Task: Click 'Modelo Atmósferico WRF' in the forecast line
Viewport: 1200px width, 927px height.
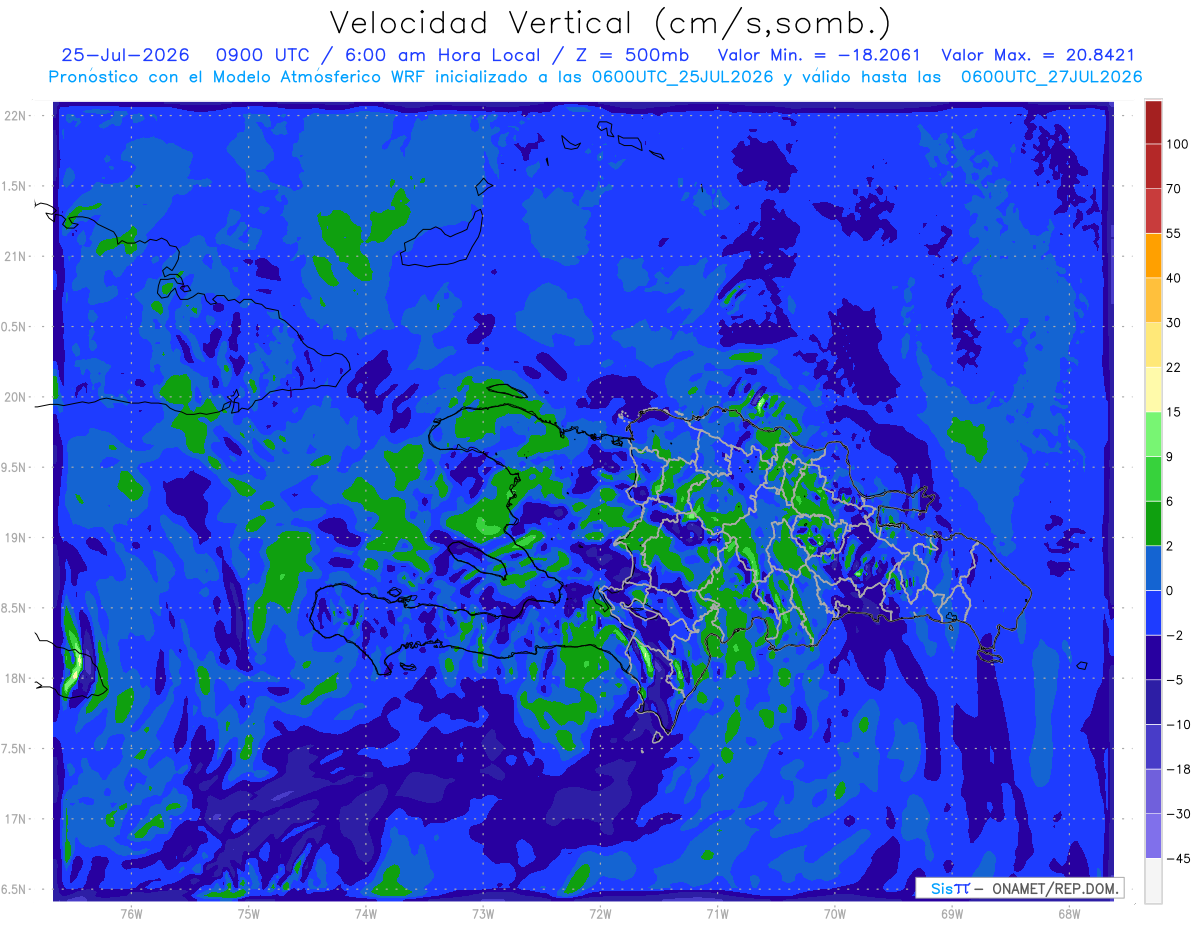Action: click(320, 76)
